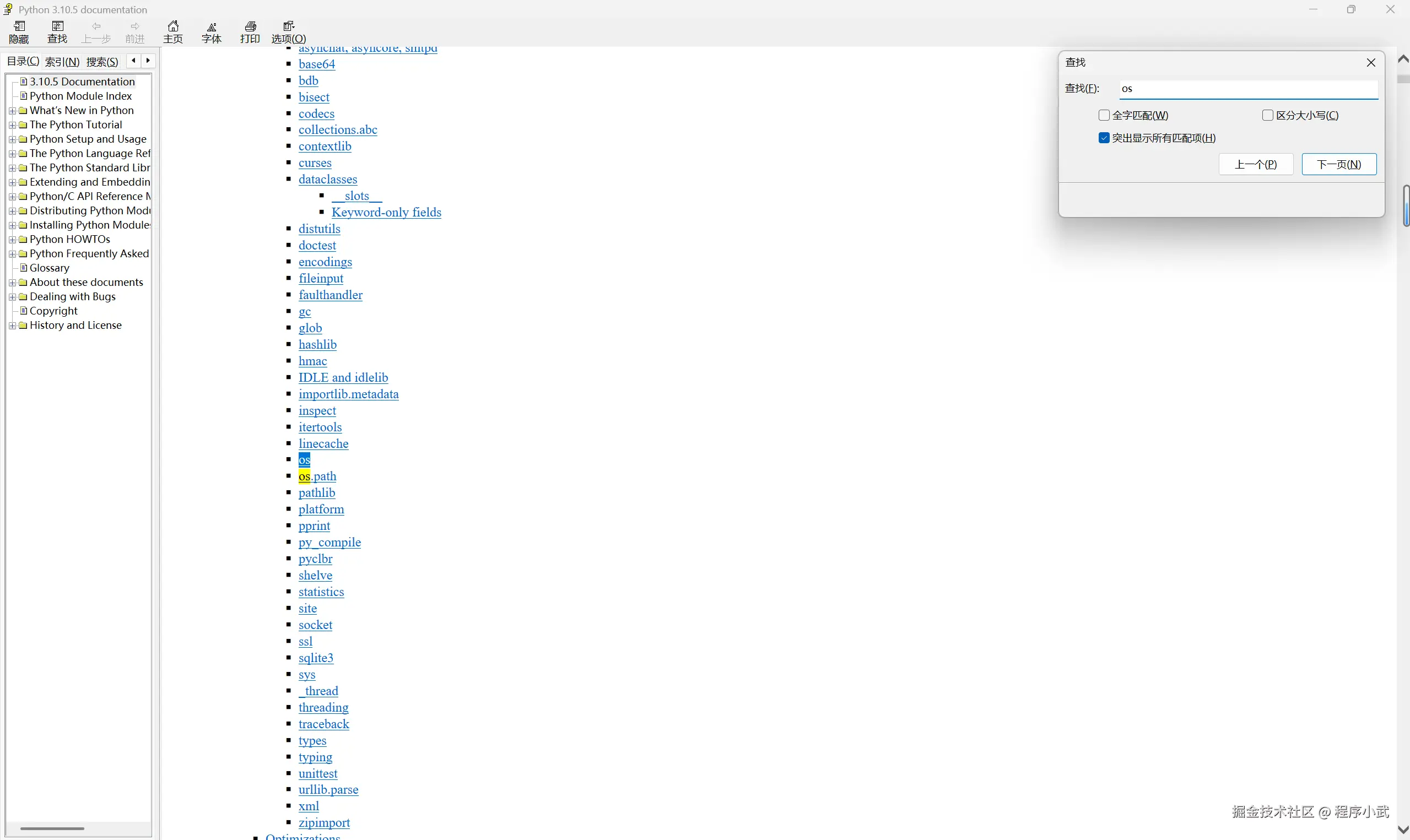
Task: Click the Print (打印) toolbar icon
Action: 250,32
